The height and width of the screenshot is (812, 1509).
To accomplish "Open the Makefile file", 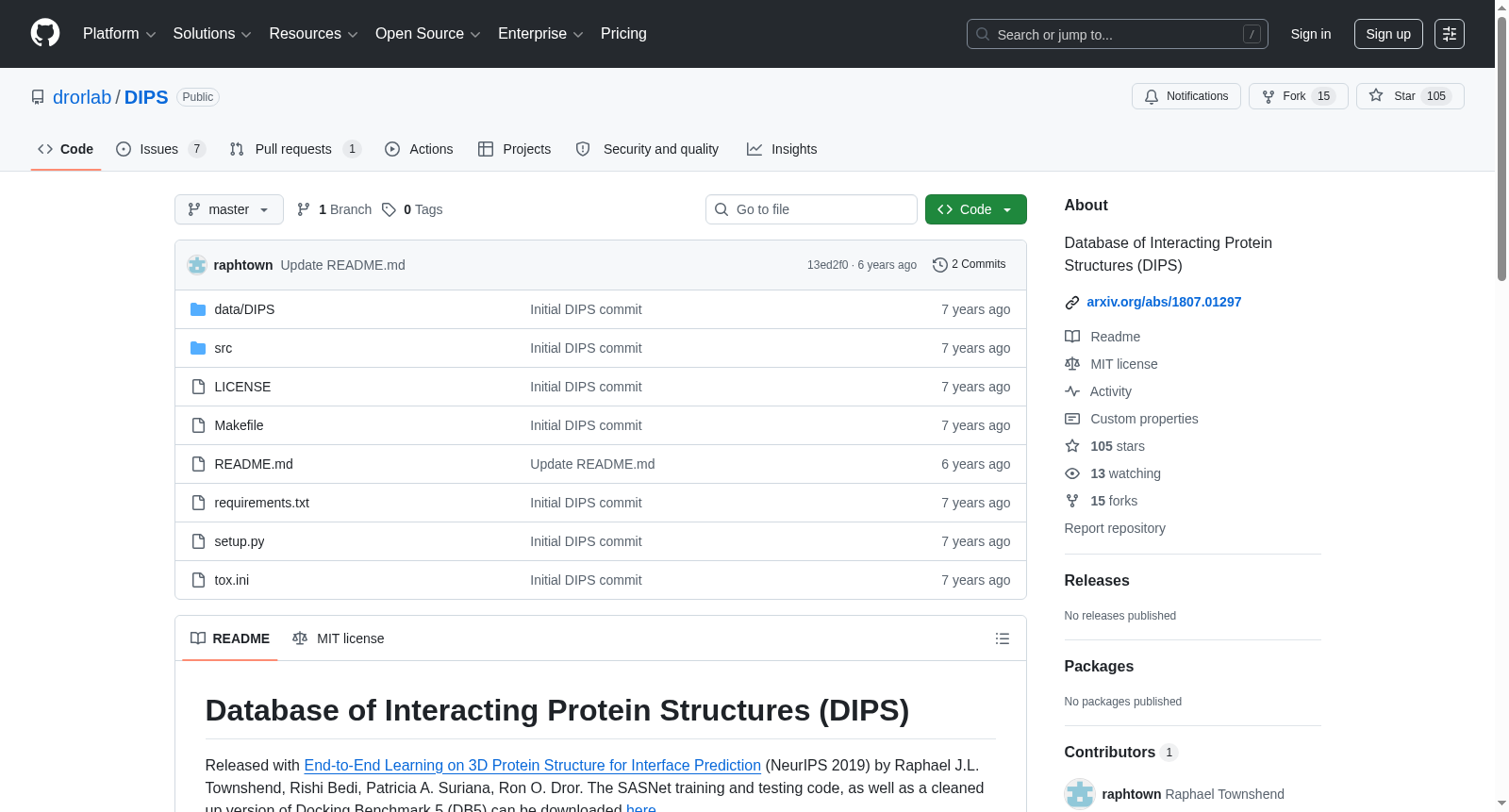I will point(239,425).
